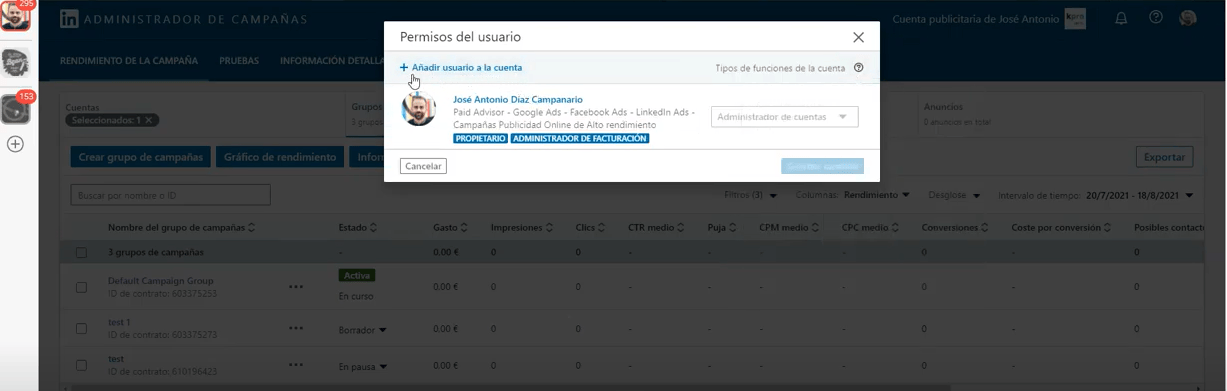Click José Antonio's profile photo in dialog
This screenshot has width=1227, height=391.
click(x=419, y=109)
